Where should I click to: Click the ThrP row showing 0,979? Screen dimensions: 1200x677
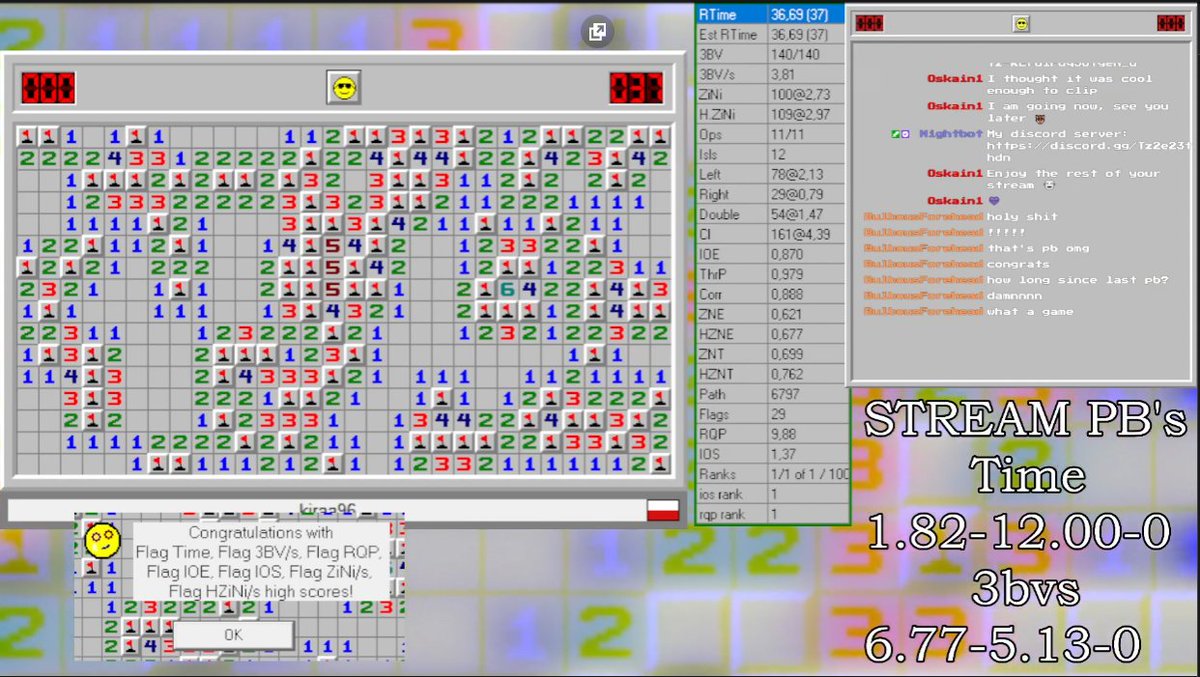pyautogui.click(x=771, y=274)
